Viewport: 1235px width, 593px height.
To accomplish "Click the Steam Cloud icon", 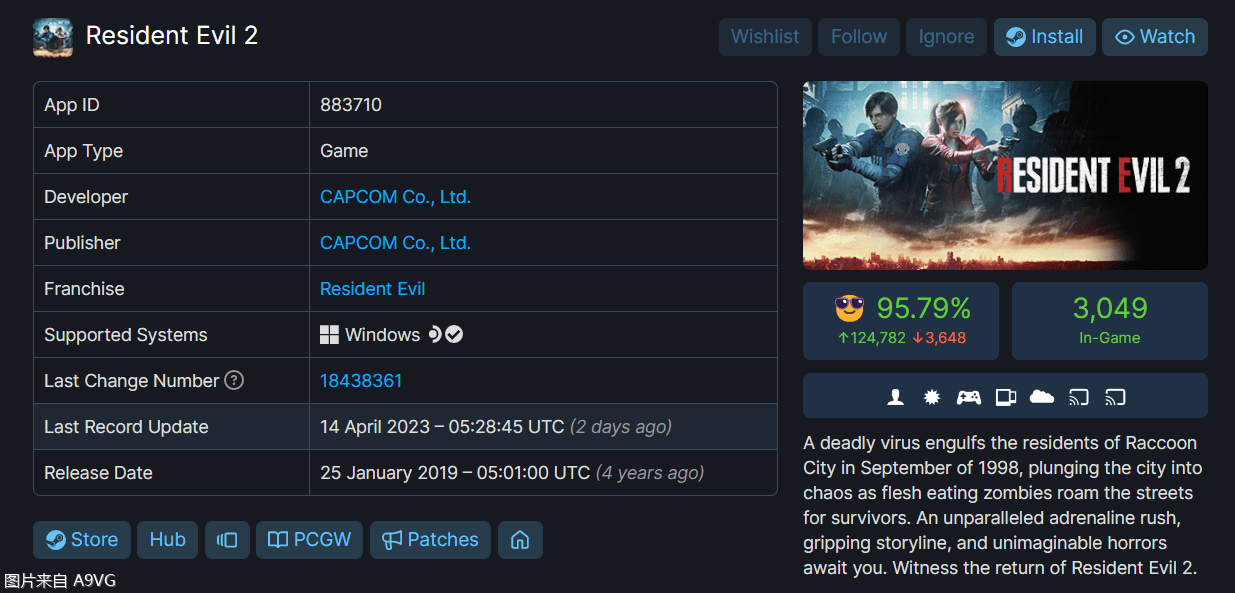I will coord(1042,397).
